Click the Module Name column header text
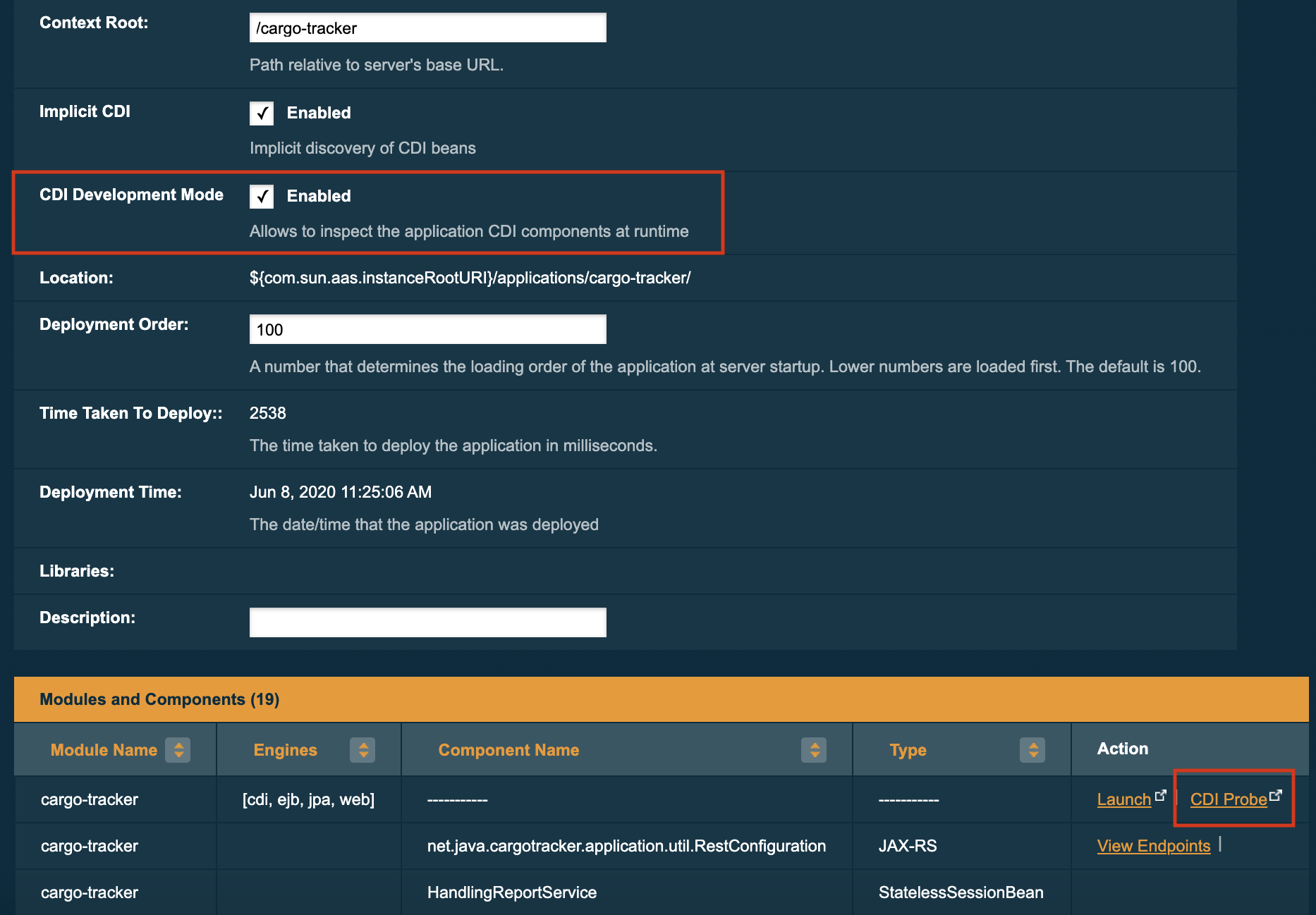The width and height of the screenshot is (1316, 915). pos(104,750)
